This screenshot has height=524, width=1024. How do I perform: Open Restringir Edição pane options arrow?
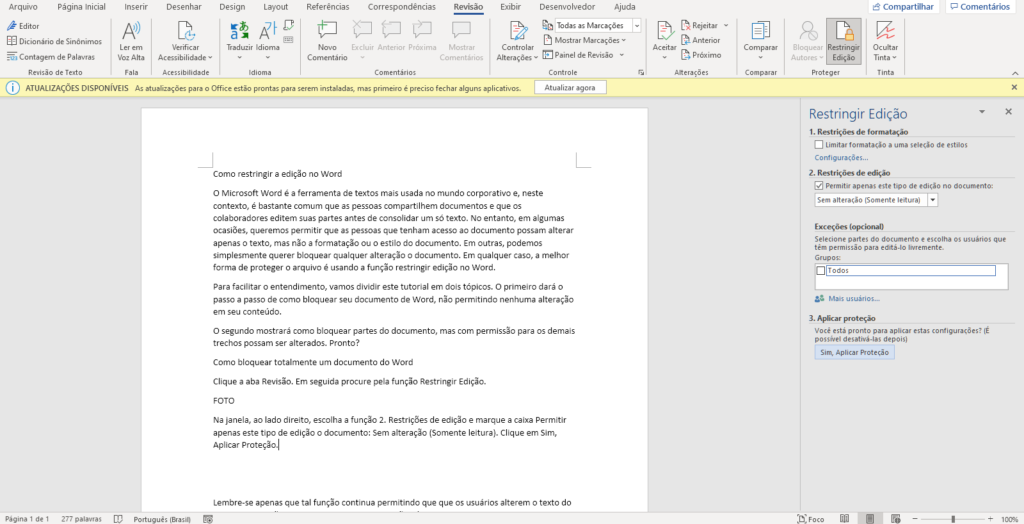(x=981, y=112)
